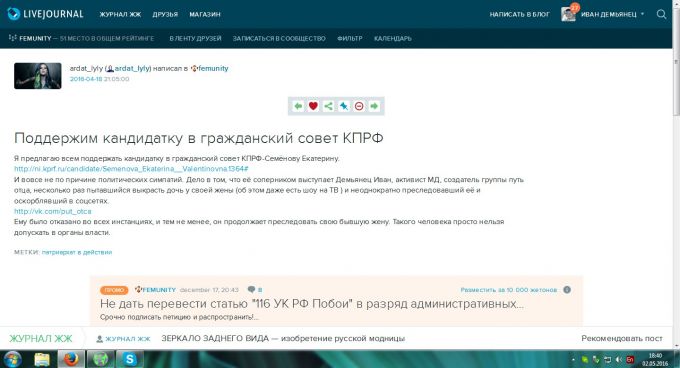Go to next post with right arrow
This screenshot has width=680, height=368.
[374, 106]
